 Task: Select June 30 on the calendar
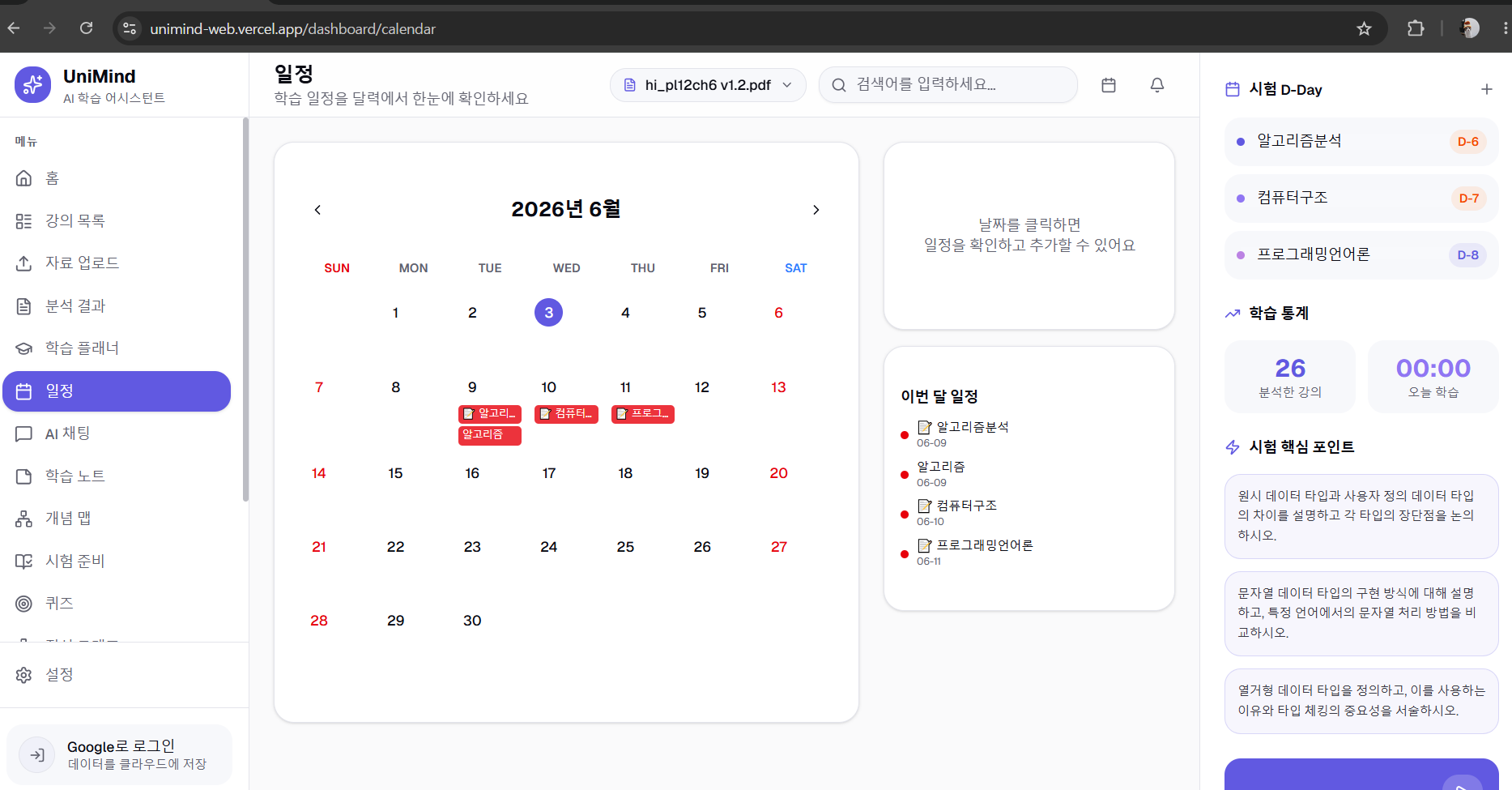click(472, 621)
